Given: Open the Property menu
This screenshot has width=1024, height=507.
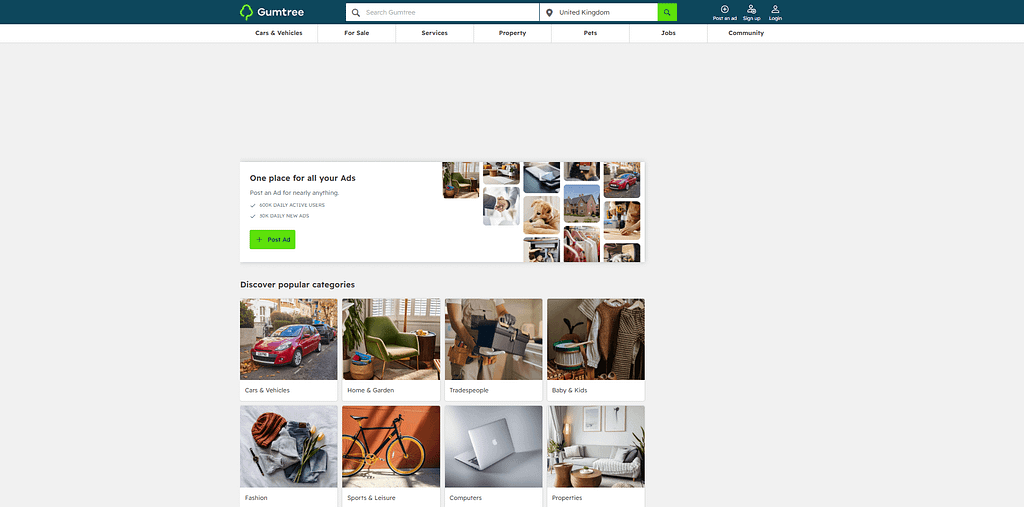Looking at the screenshot, I should (x=512, y=33).
